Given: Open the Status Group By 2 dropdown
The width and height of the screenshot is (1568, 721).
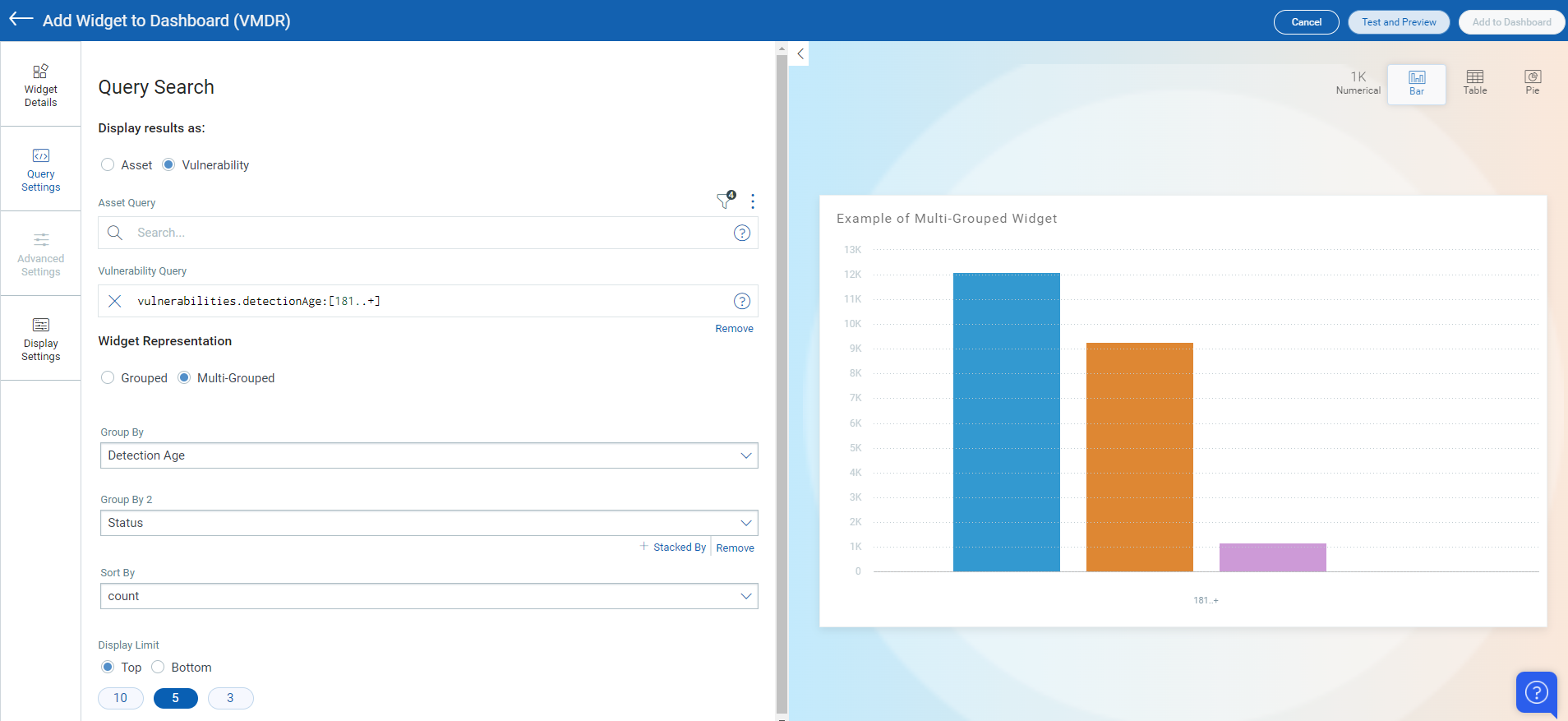Looking at the screenshot, I should coord(428,523).
